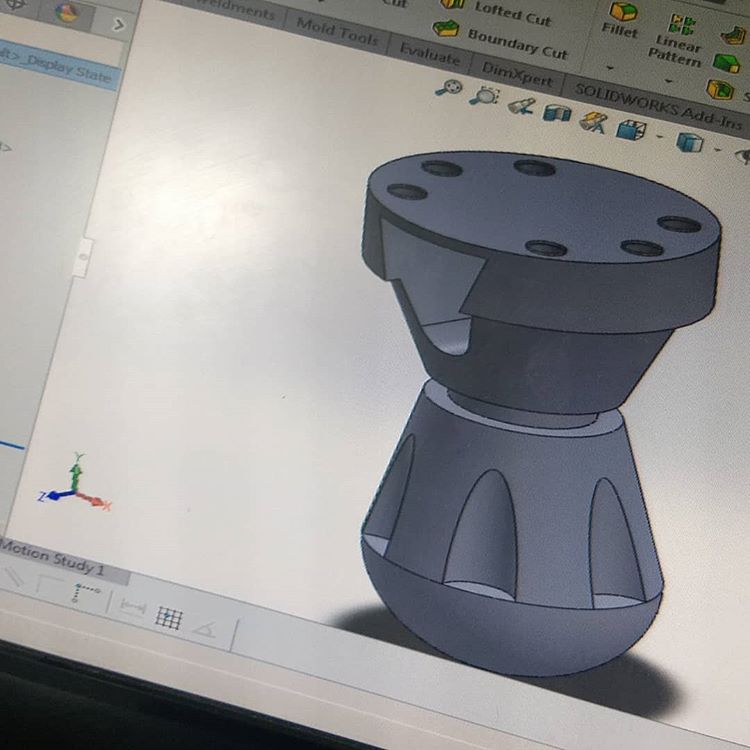Open the Fillet dropdown arrow
750x750 pixels.
tap(610, 68)
